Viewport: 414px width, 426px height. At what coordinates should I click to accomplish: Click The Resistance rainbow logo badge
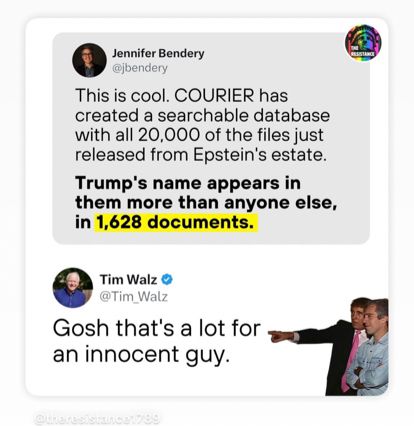click(363, 44)
